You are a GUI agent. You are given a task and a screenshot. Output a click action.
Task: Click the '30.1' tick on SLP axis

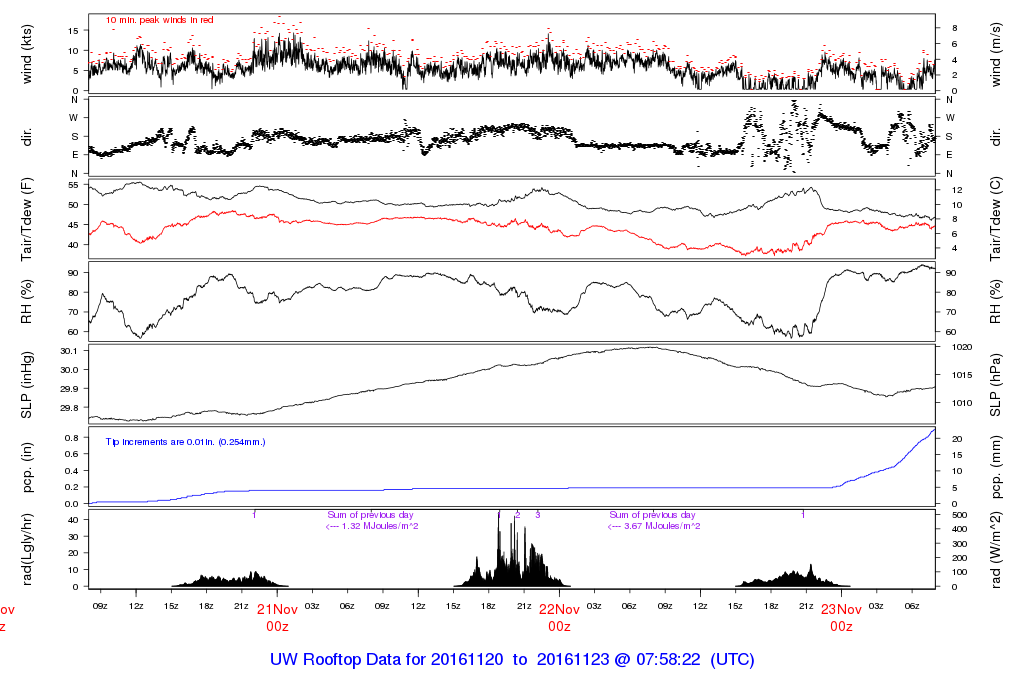pos(69,351)
